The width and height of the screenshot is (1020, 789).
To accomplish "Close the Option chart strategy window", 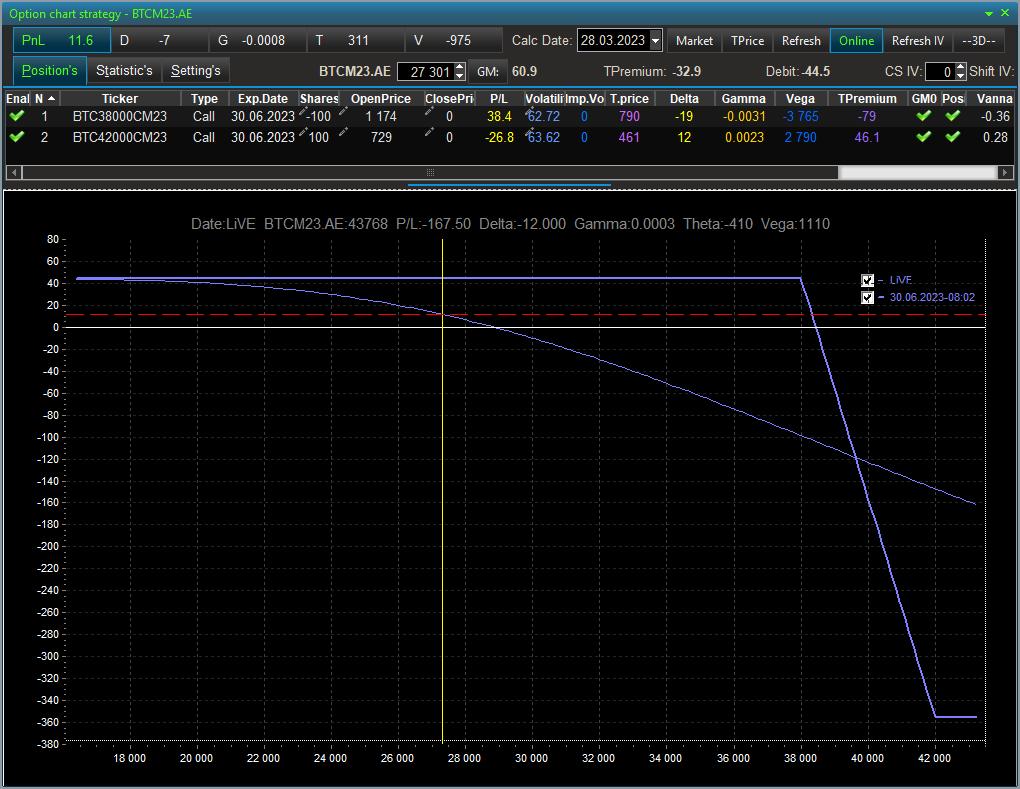I will coord(1005,13).
